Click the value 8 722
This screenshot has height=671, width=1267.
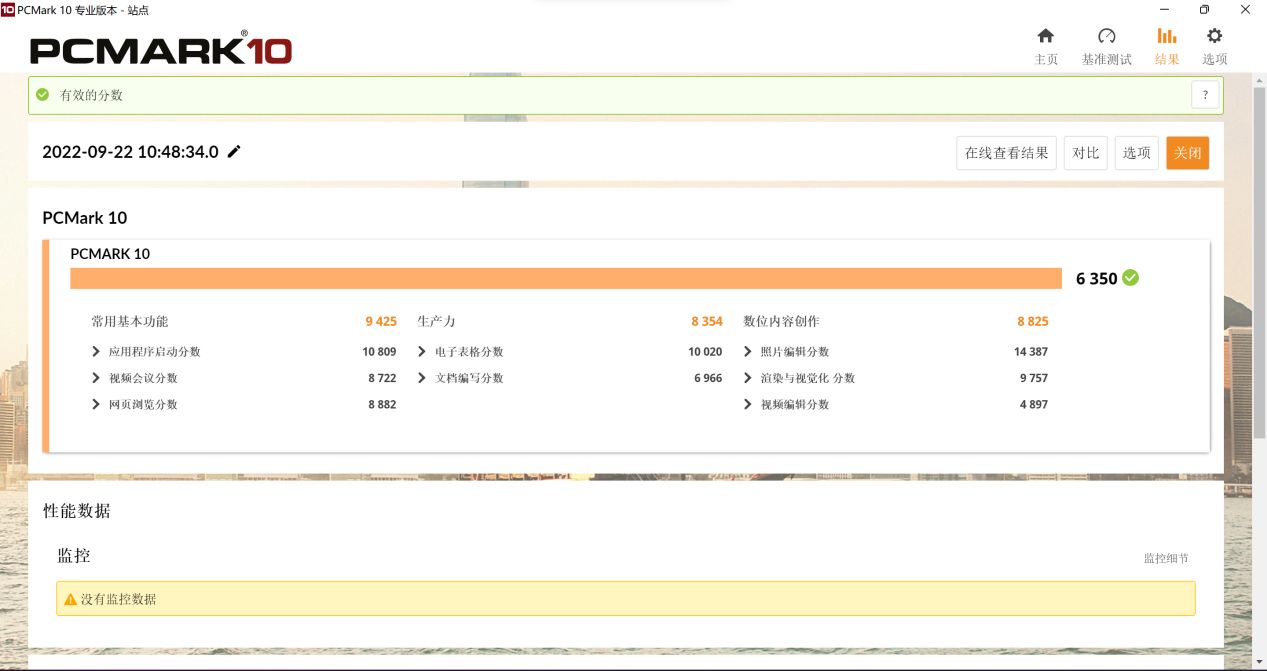382,378
